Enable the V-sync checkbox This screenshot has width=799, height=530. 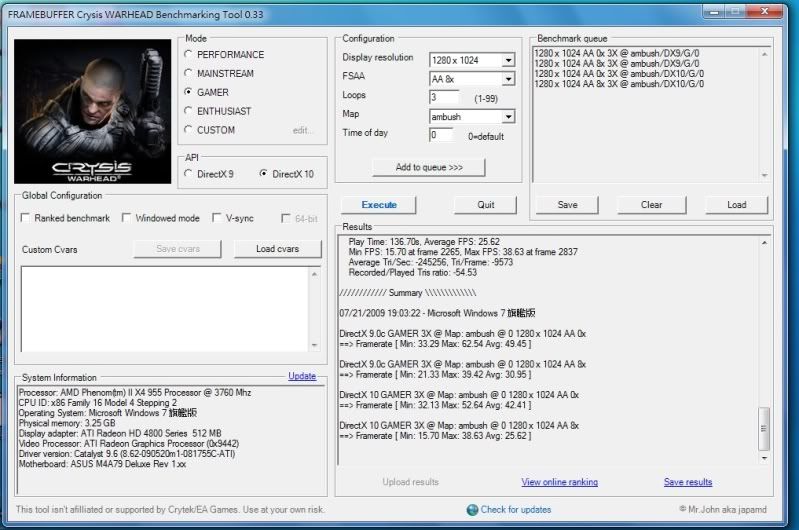pyautogui.click(x=217, y=218)
